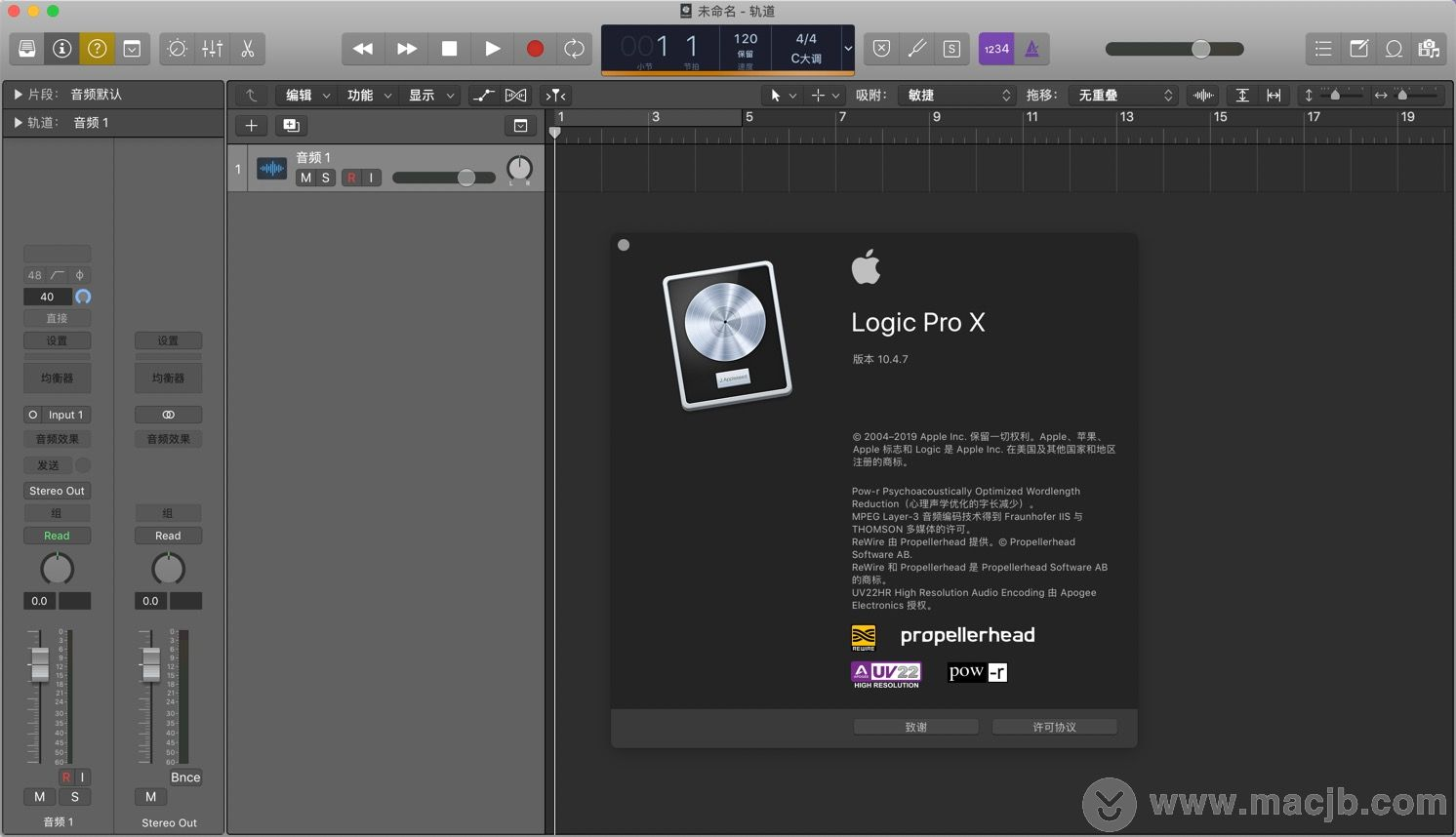
Task: Adjust the 音频 1 track header volume slider
Action: coord(444,178)
